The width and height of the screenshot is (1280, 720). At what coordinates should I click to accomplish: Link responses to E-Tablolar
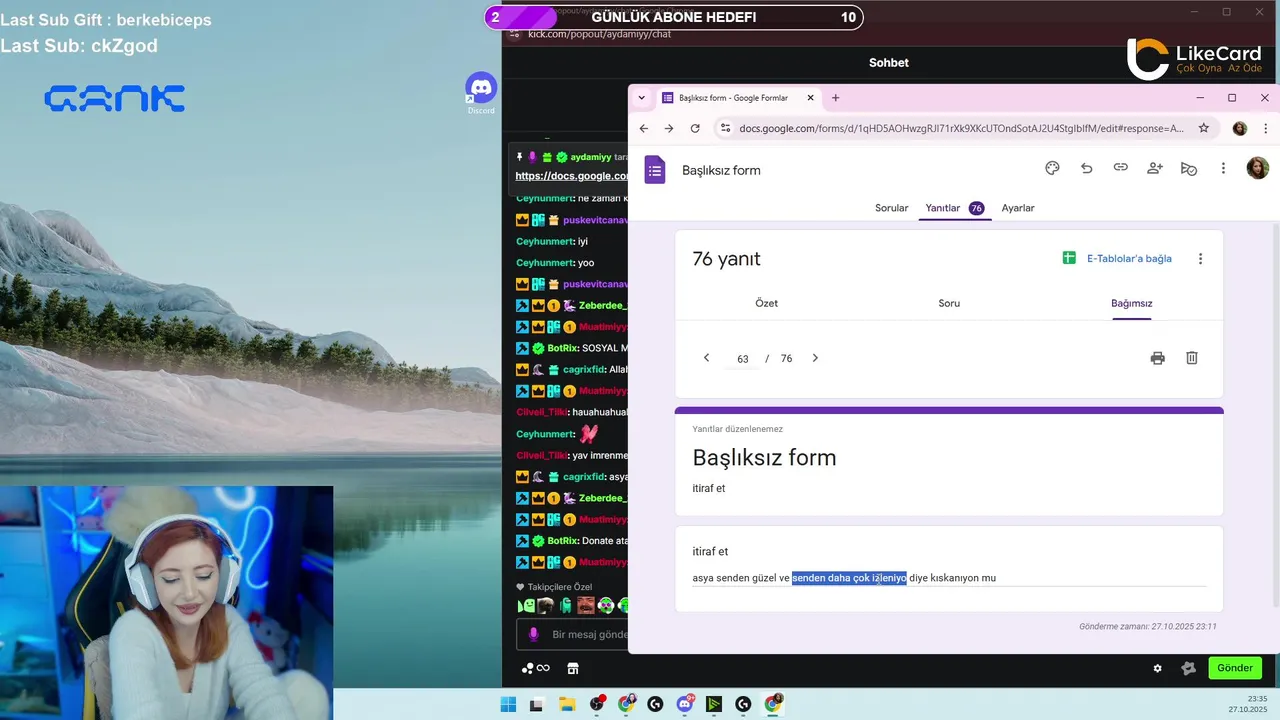coord(1117,259)
